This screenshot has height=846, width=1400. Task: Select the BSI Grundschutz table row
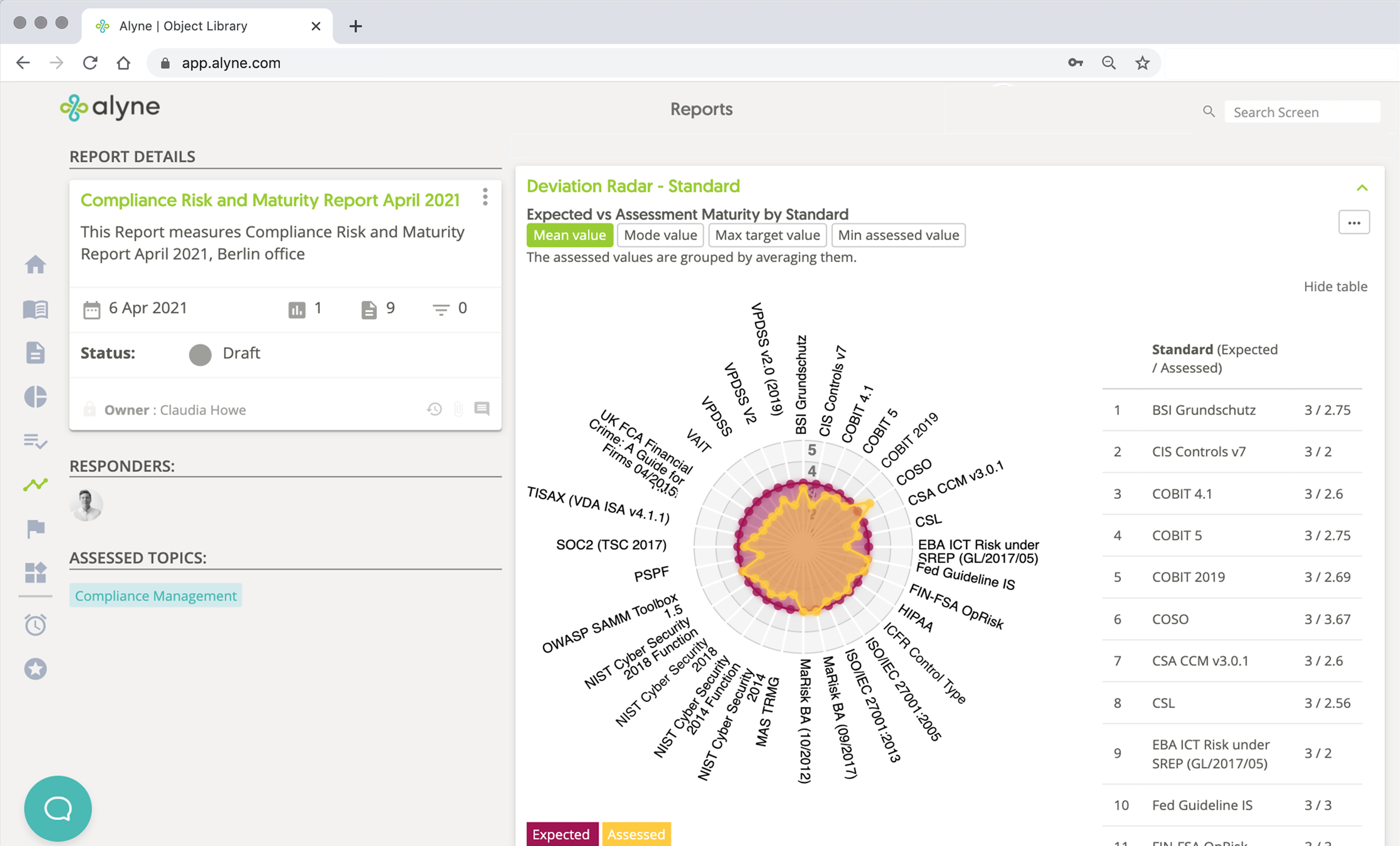pos(1232,410)
